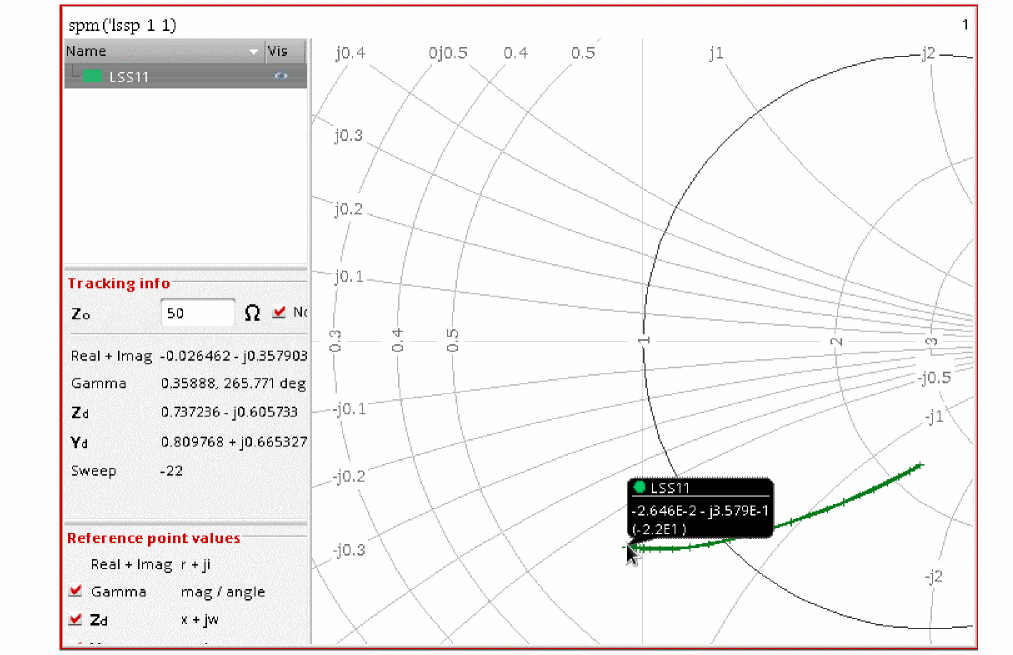Click the Real + Imag value -0.026462 - j0.357903
1013x655 pixels.
pyautogui.click(x=234, y=356)
